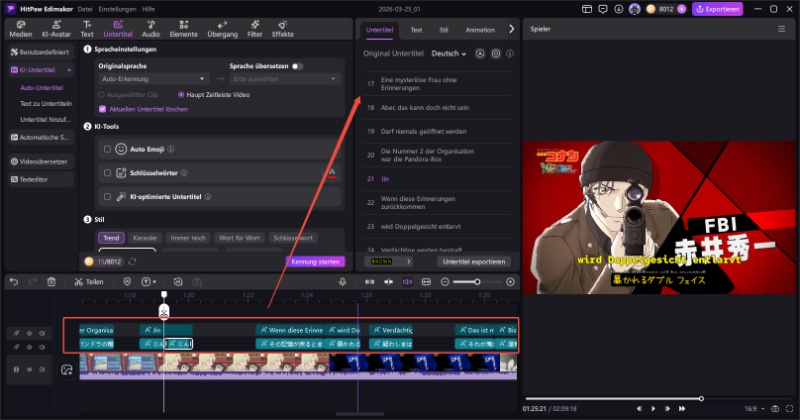
Task: Click Untertitel exportieren button
Action: click(x=473, y=262)
